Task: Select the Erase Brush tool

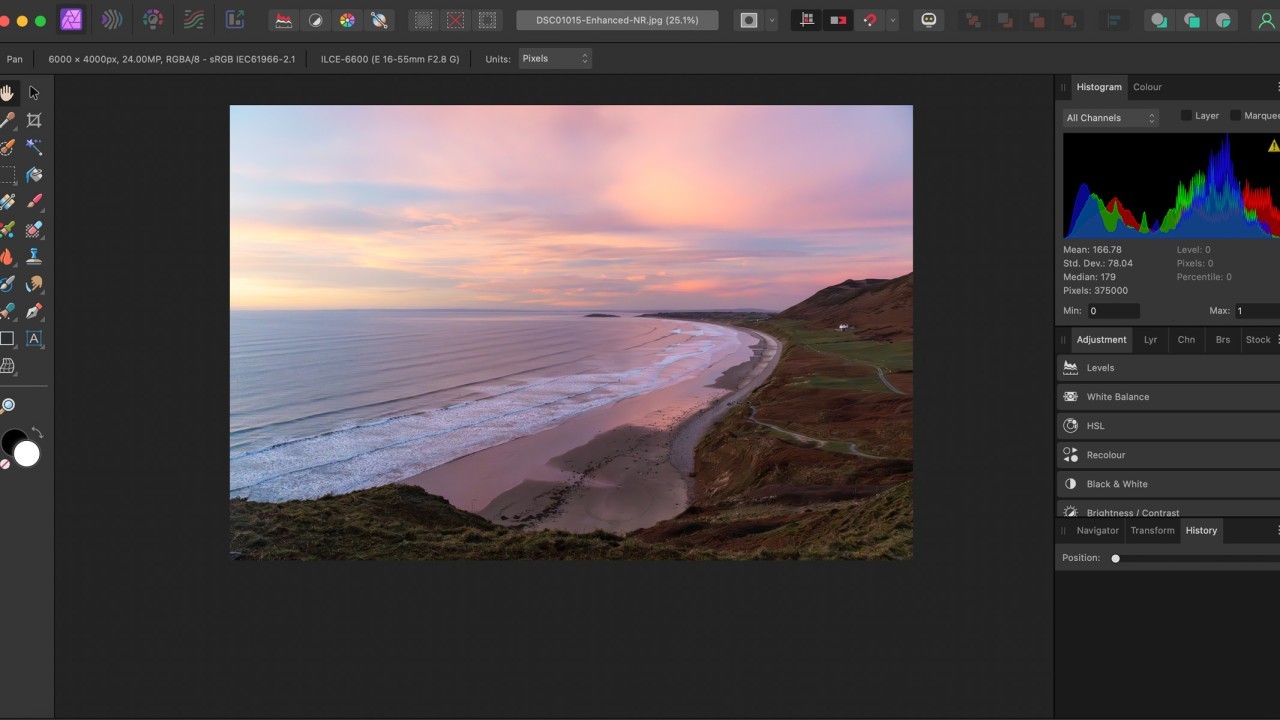Action: coord(34,229)
